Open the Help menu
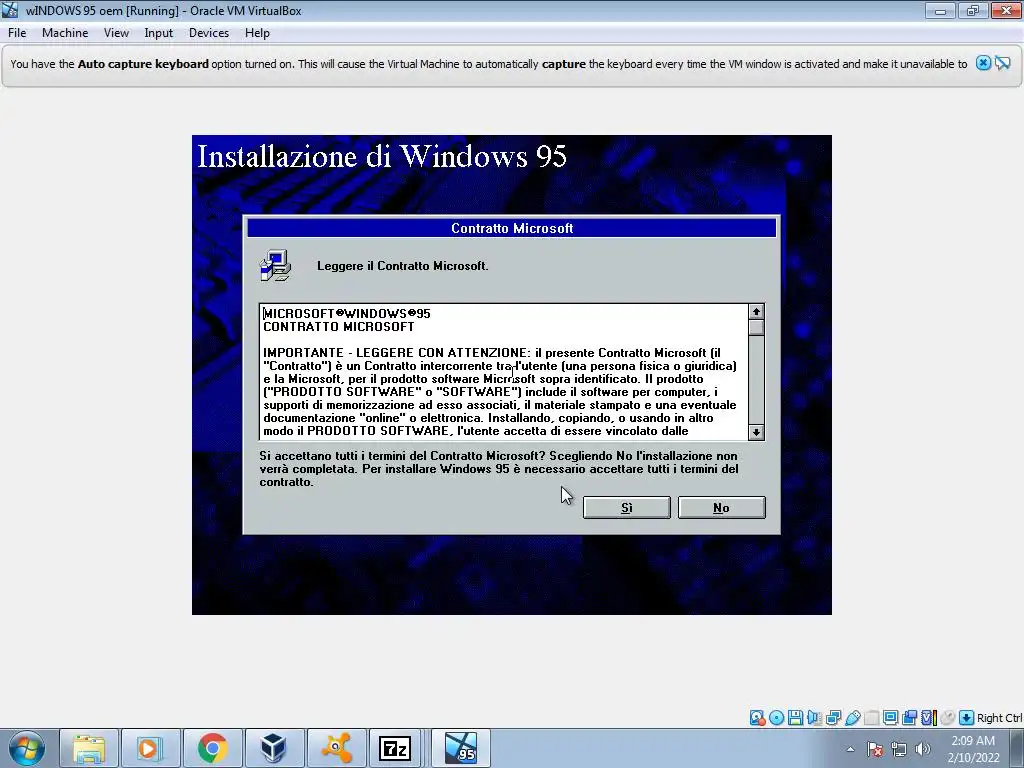 point(257,33)
